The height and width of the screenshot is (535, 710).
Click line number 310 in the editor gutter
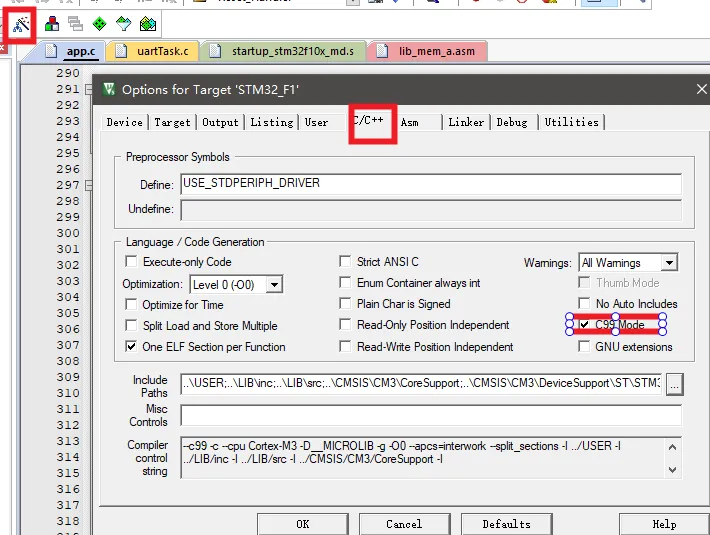point(68,393)
